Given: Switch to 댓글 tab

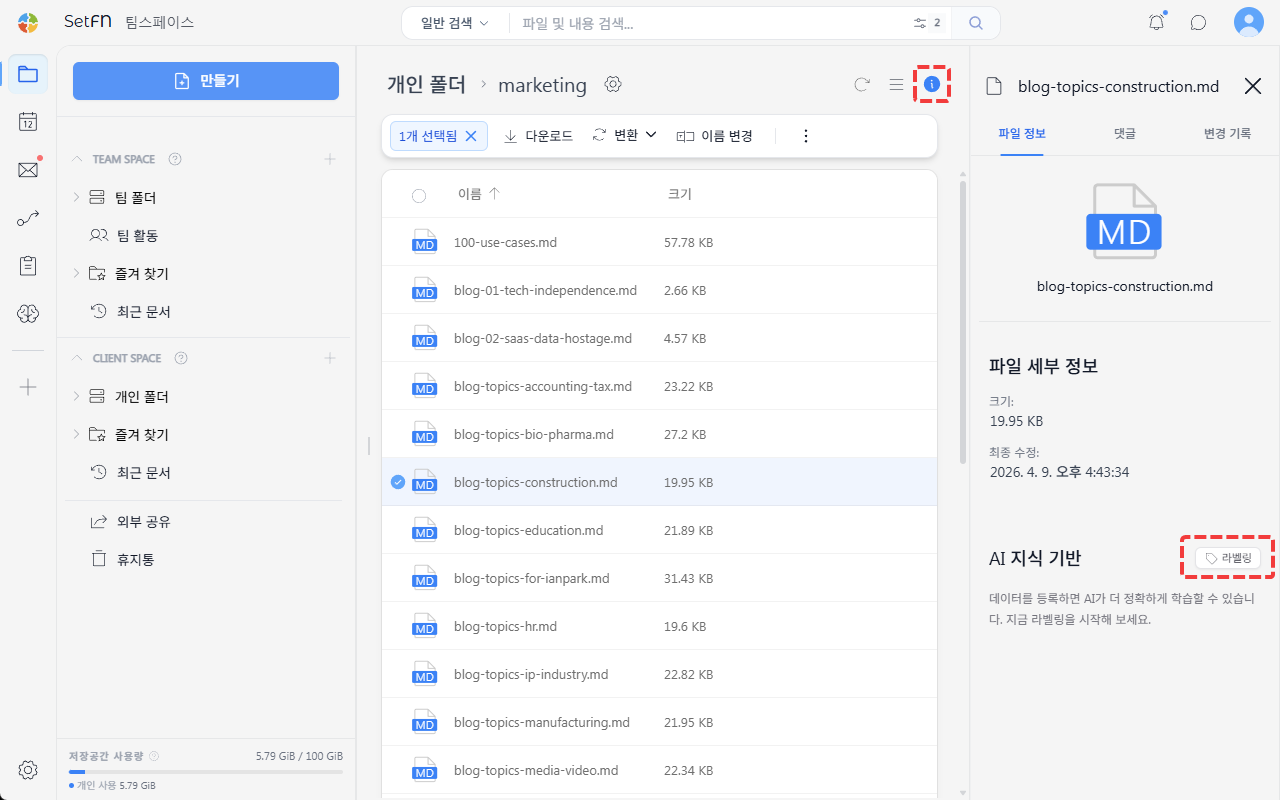Looking at the screenshot, I should point(1124,133).
